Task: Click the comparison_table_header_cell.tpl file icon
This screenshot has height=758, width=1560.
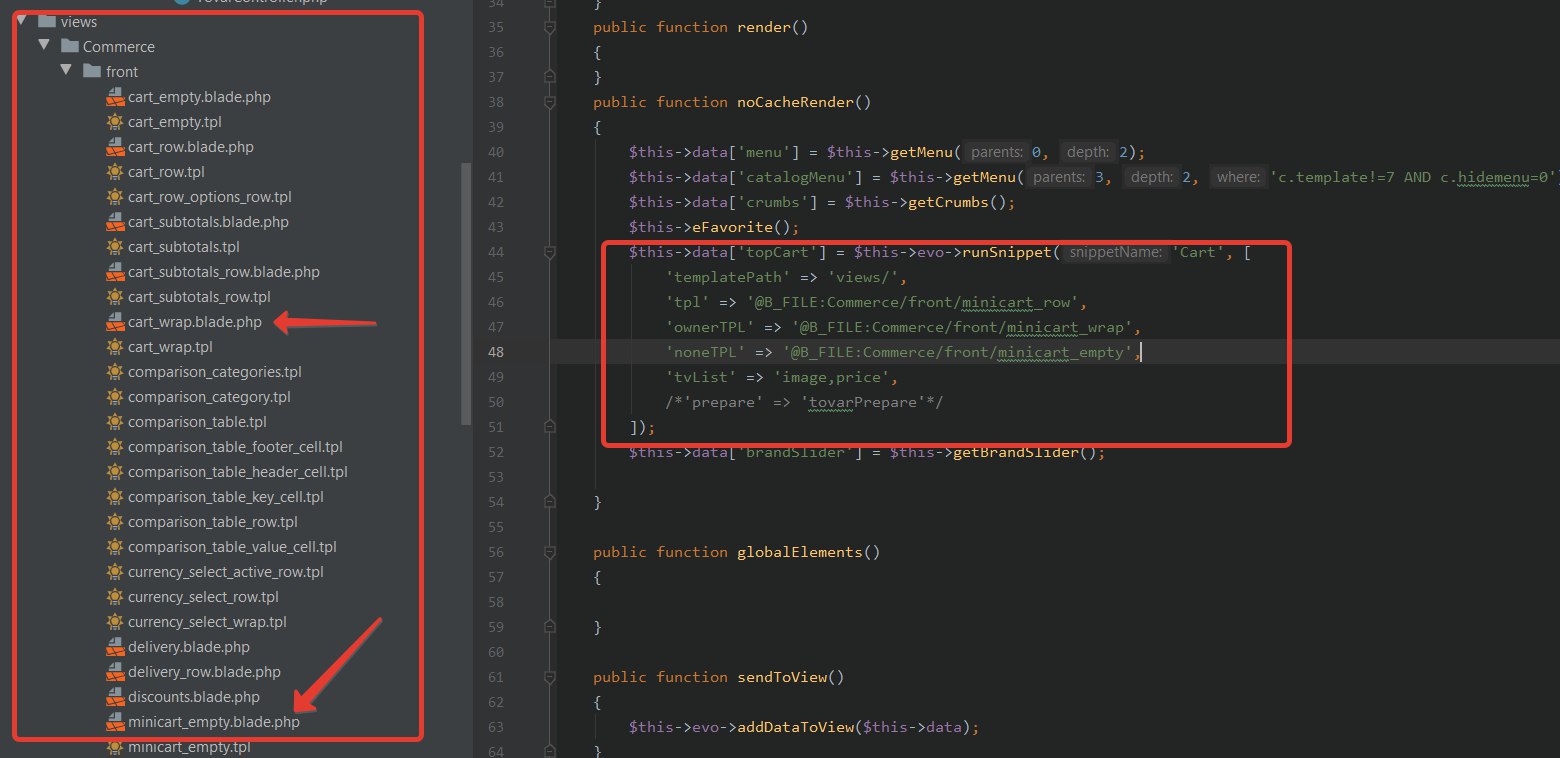Action: (115, 472)
